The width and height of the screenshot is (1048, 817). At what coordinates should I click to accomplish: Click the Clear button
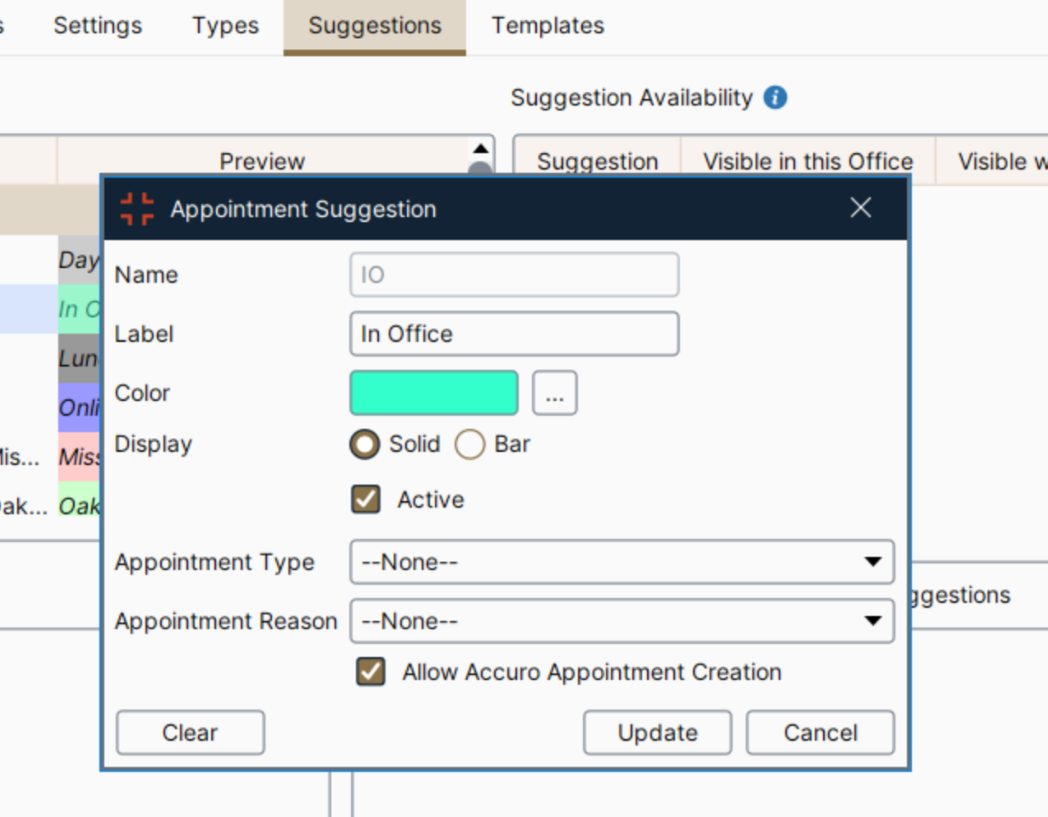tap(190, 733)
